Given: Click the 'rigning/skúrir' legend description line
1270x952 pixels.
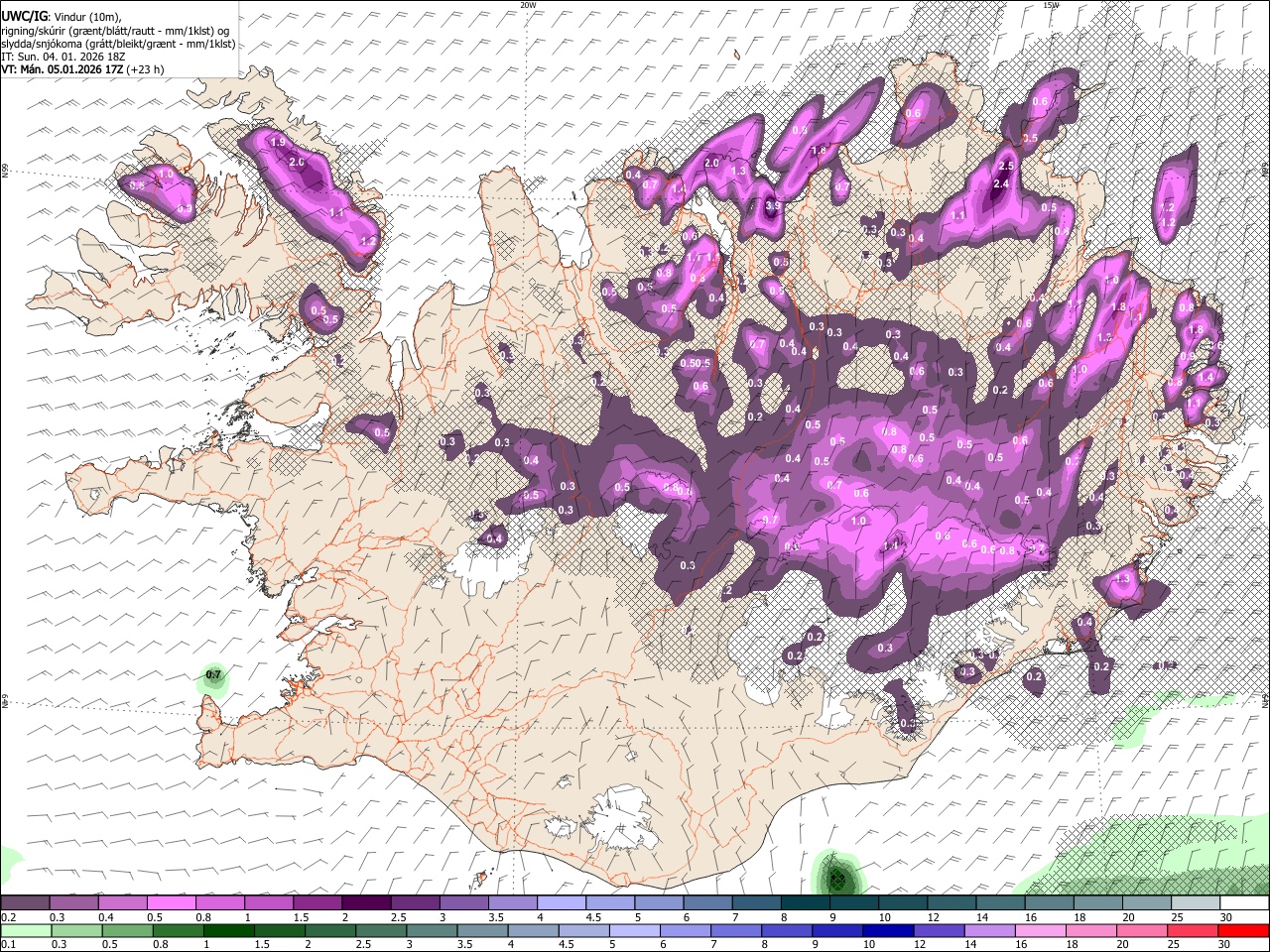Looking at the screenshot, I should click(x=117, y=30).
